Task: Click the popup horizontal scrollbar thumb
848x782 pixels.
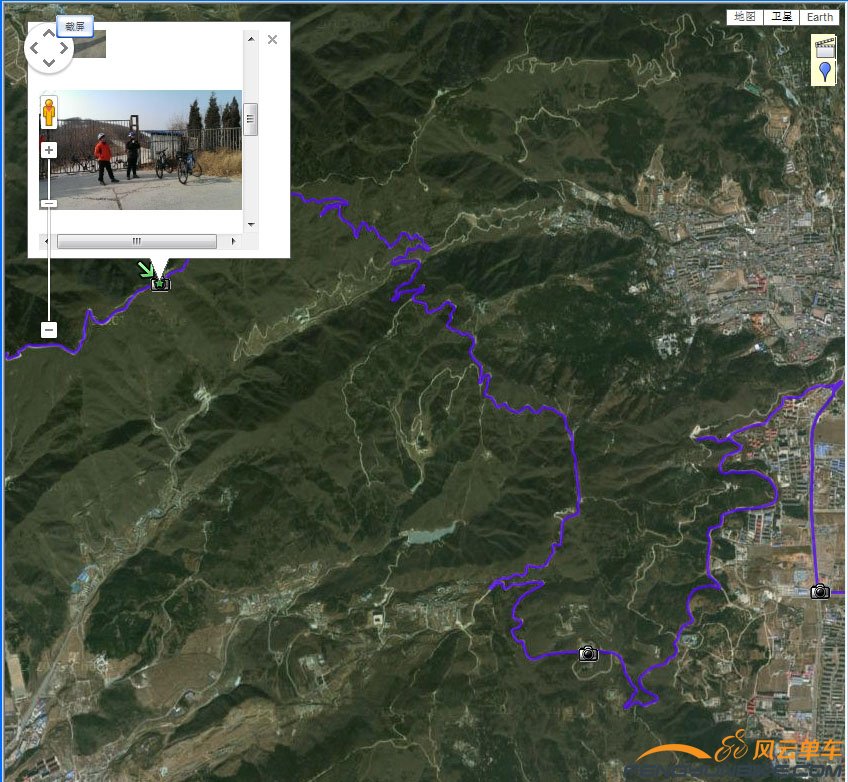Action: click(136, 241)
